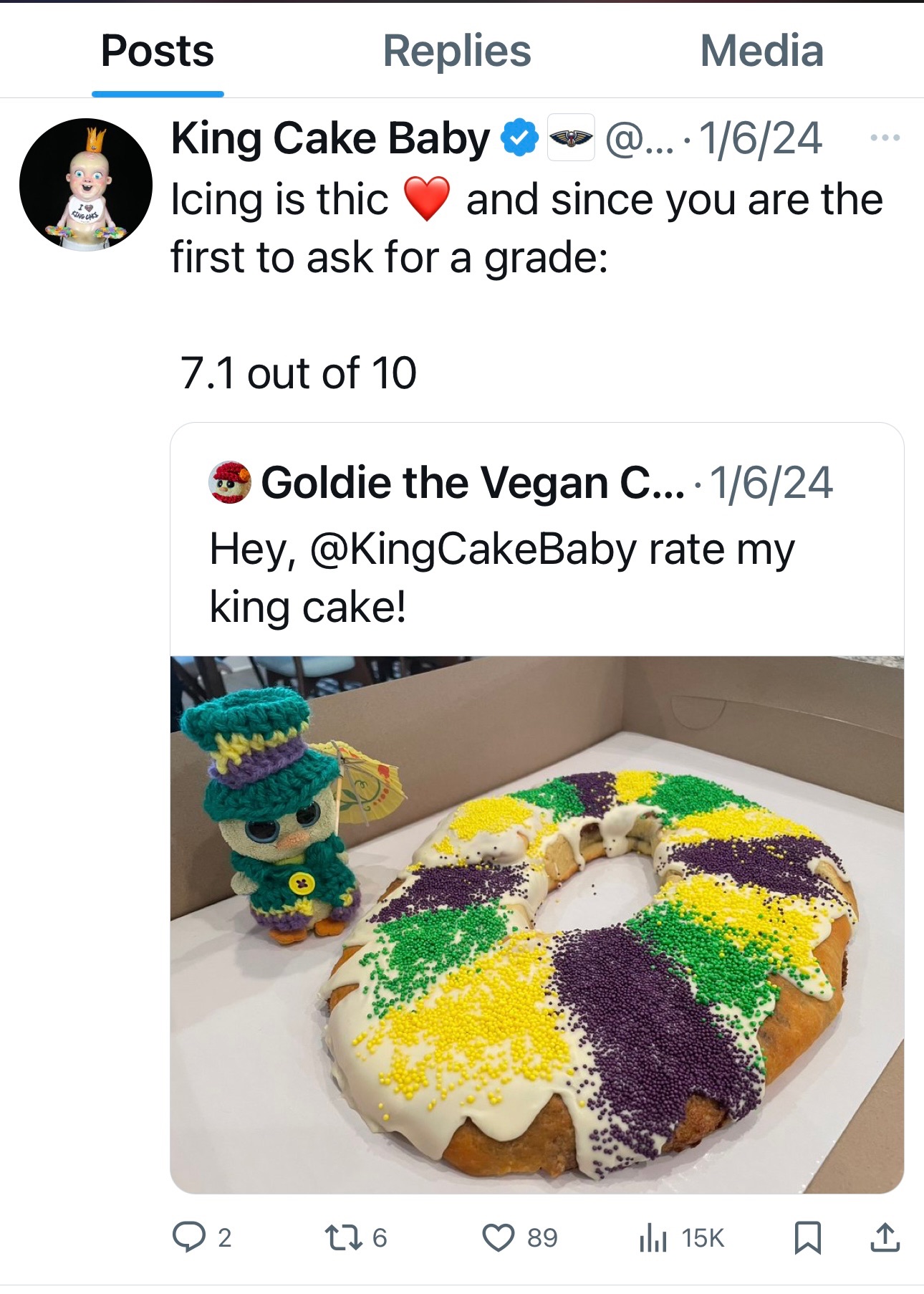Tap the blue verified checkmark badge
Screen dimensions: 924x1294
519,138
